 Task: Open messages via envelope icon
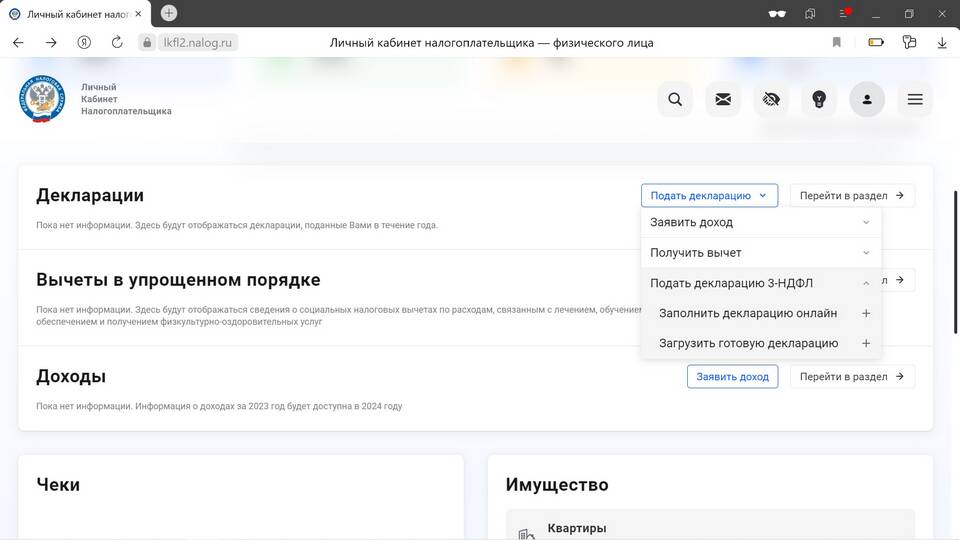click(x=723, y=99)
